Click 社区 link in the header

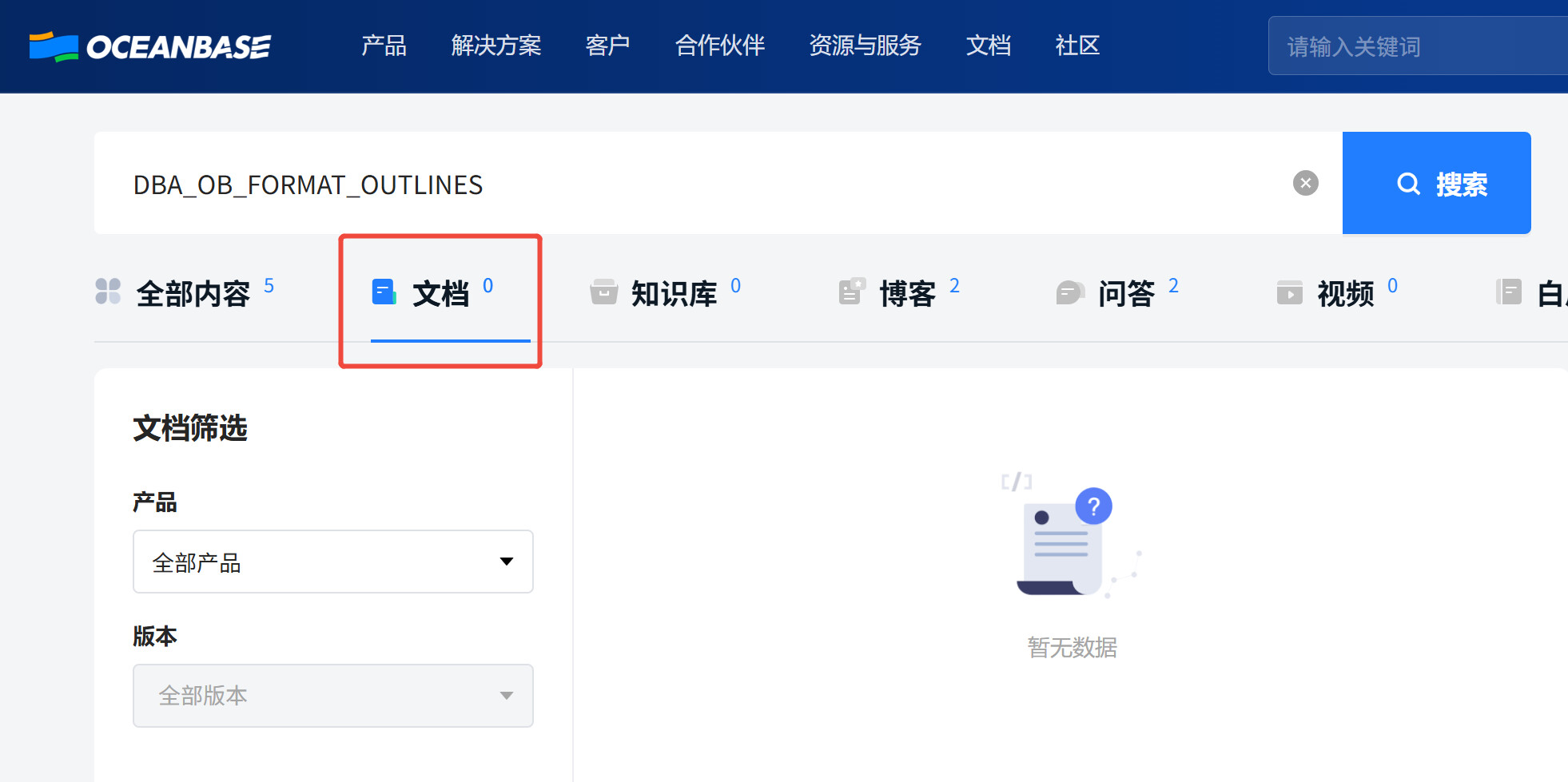click(1077, 46)
